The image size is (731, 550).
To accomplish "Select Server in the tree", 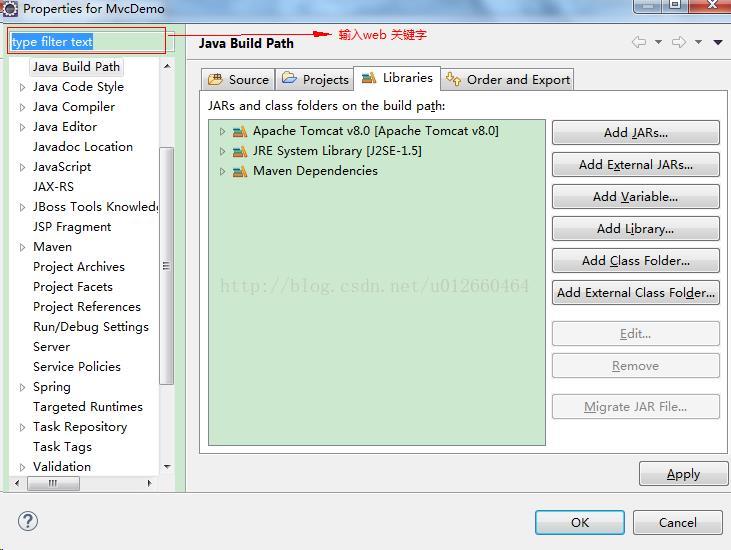I will [51, 347].
